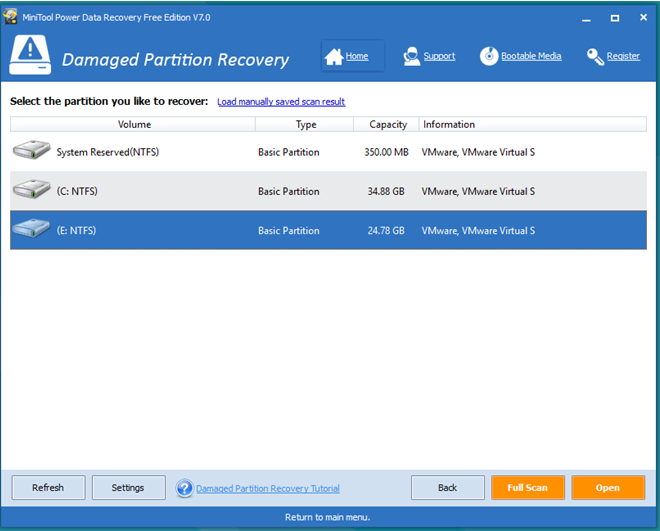This screenshot has height=531, width=660.
Task: Click the blue help question mark icon
Action: (x=184, y=488)
